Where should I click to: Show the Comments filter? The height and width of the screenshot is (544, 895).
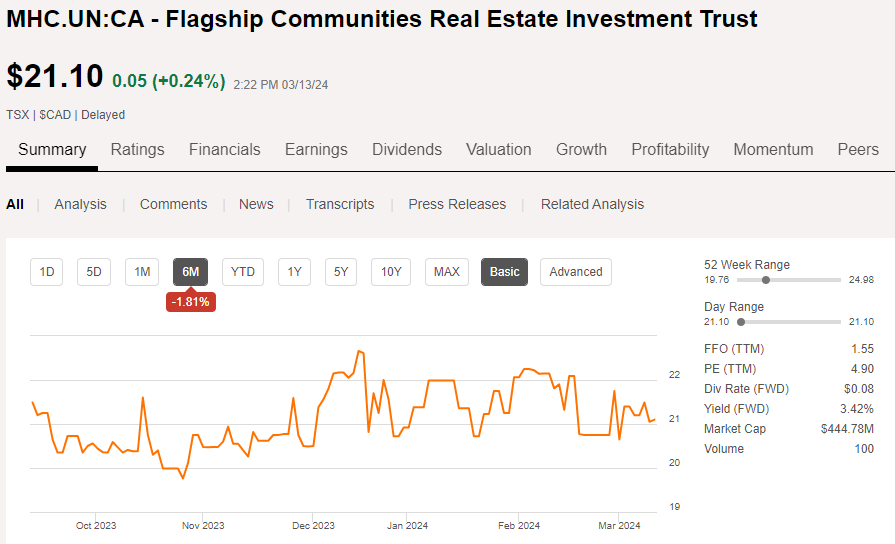(174, 204)
